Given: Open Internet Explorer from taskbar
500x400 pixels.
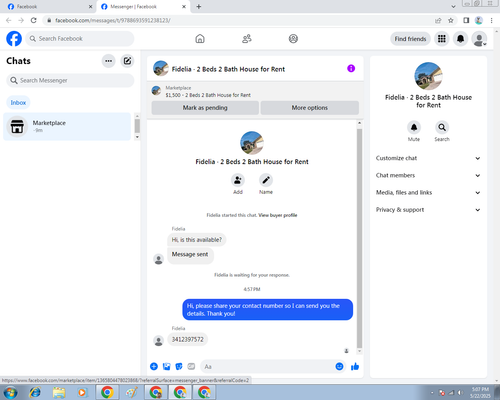Looking at the screenshot, I should coord(35,392).
